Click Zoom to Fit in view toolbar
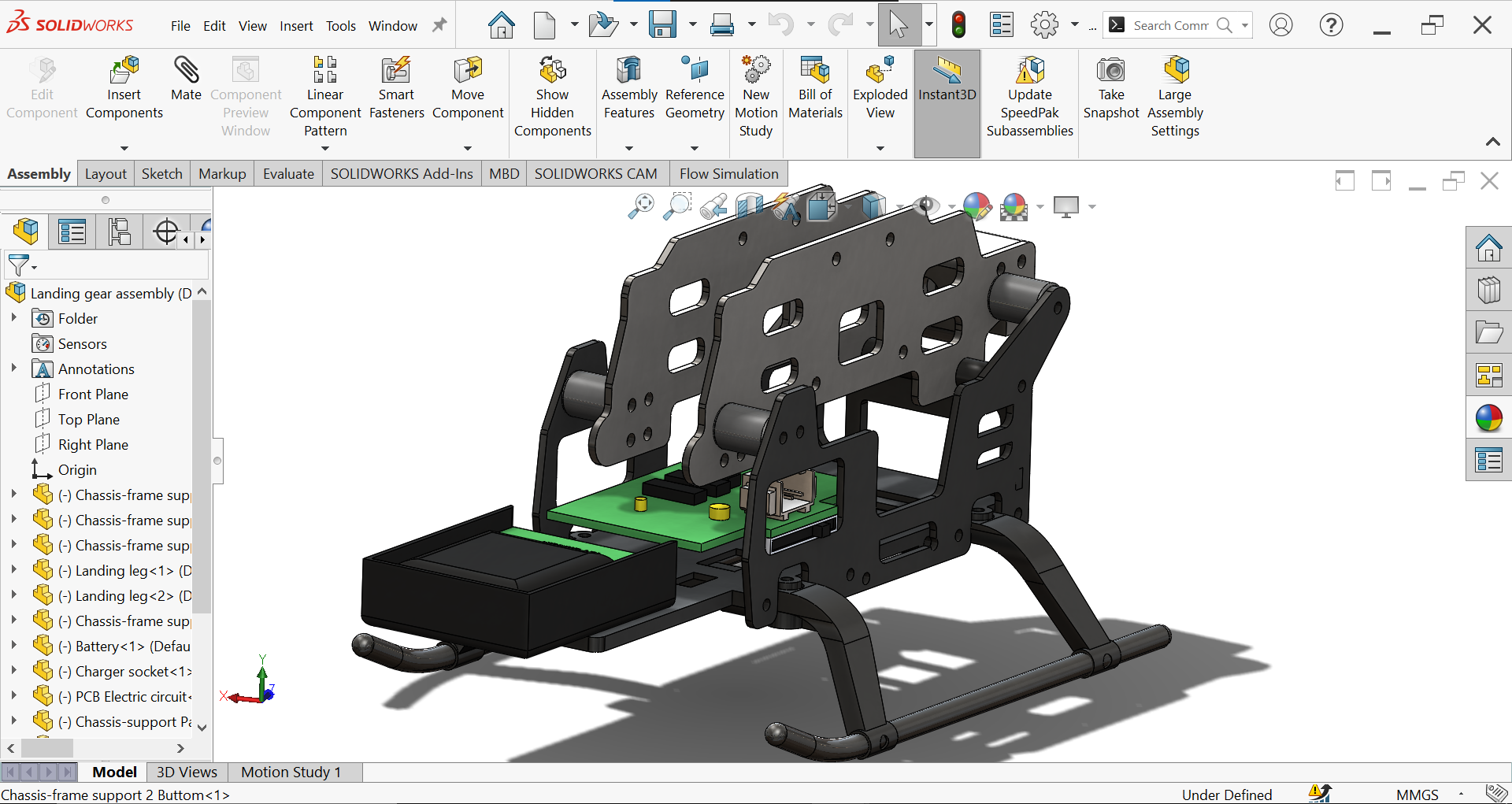This screenshot has height=804, width=1512. pos(641,206)
